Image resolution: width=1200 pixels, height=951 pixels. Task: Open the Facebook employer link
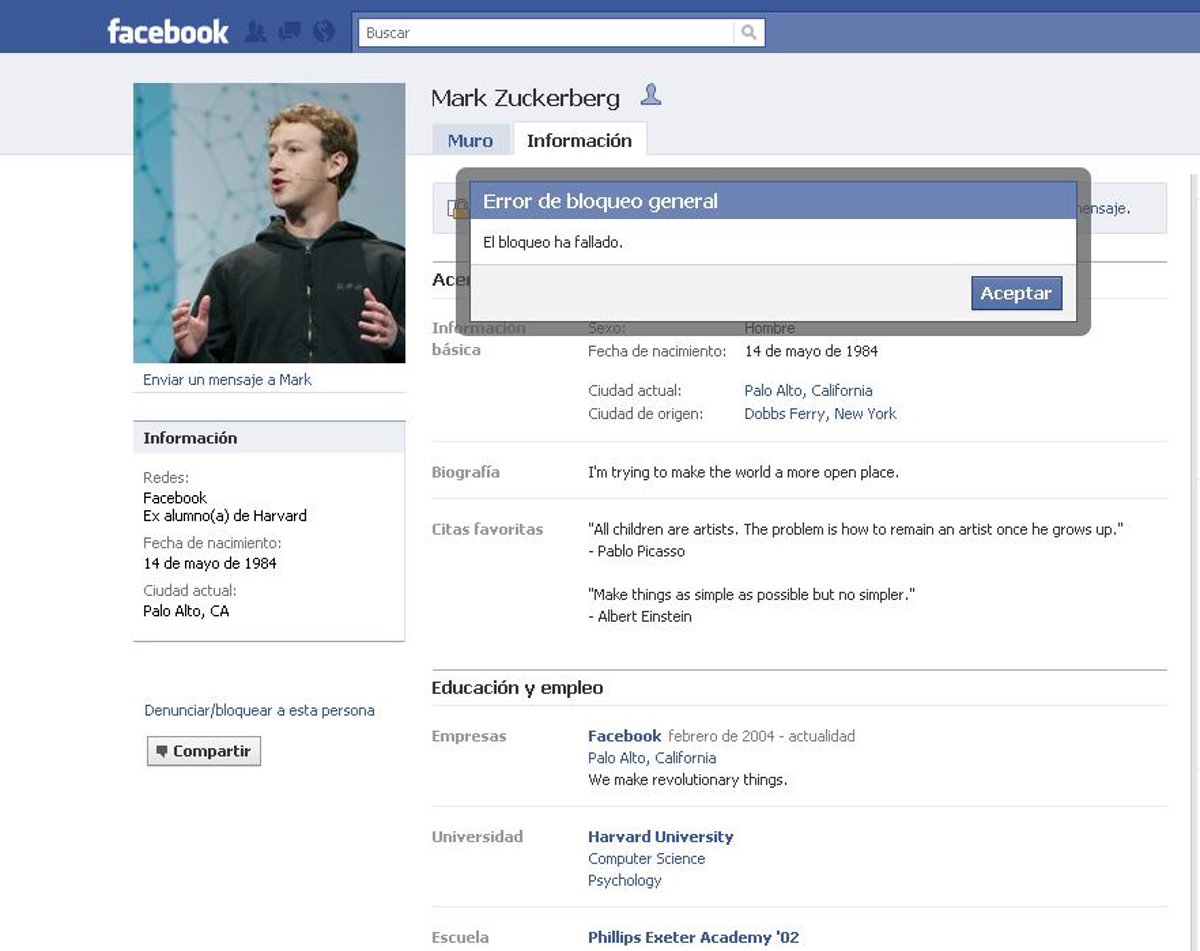624,736
